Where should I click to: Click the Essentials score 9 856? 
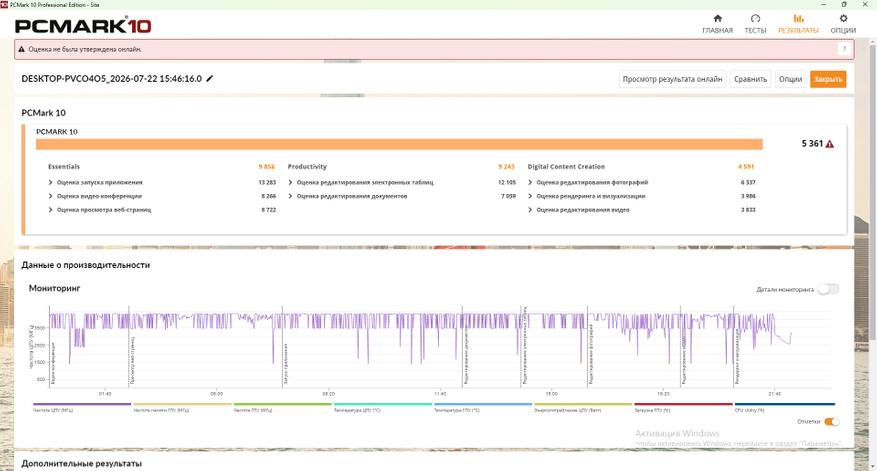[267, 167]
